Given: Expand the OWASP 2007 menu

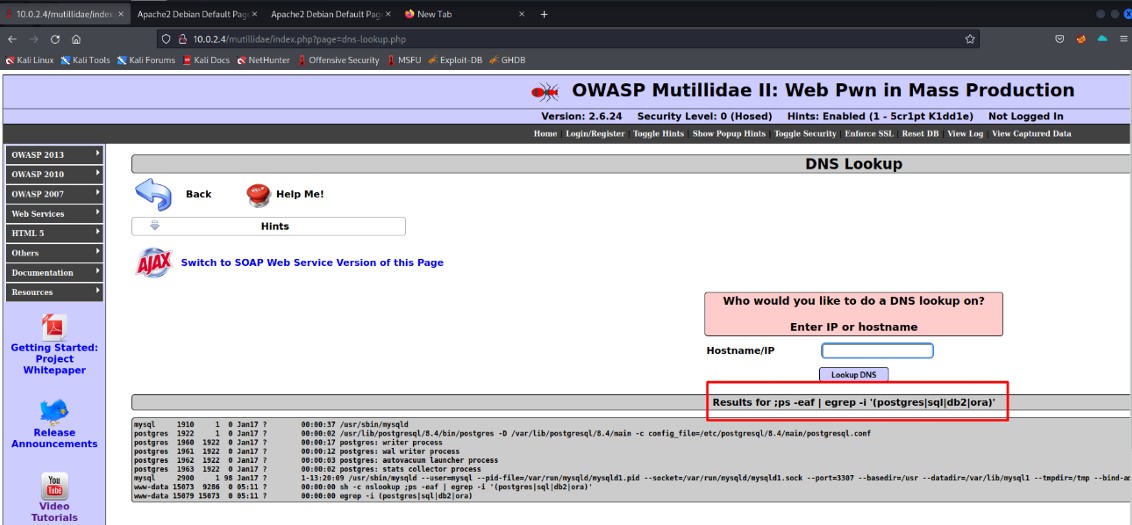Looking at the screenshot, I should (x=54, y=194).
